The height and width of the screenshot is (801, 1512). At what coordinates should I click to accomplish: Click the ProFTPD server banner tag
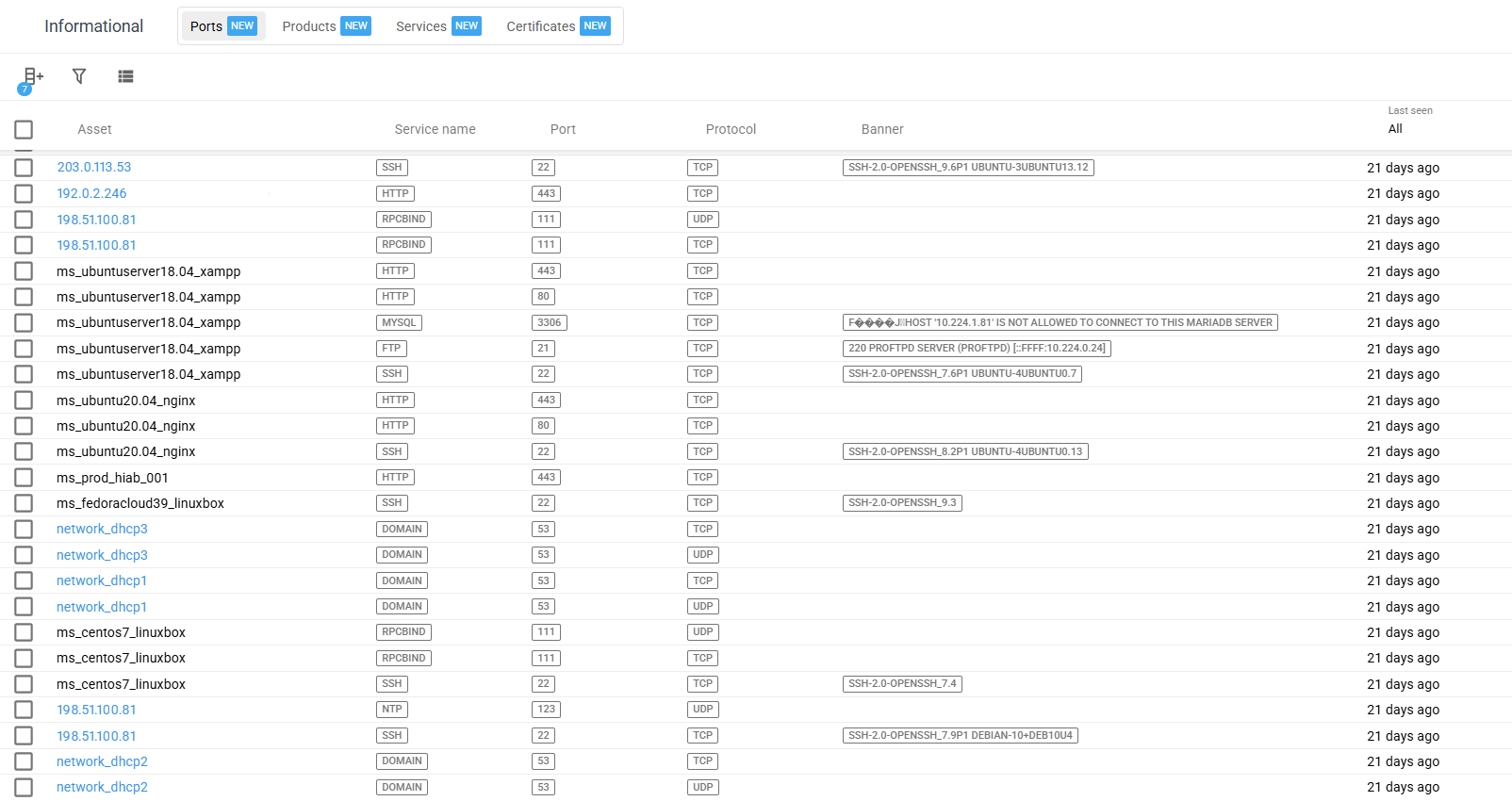977,349
